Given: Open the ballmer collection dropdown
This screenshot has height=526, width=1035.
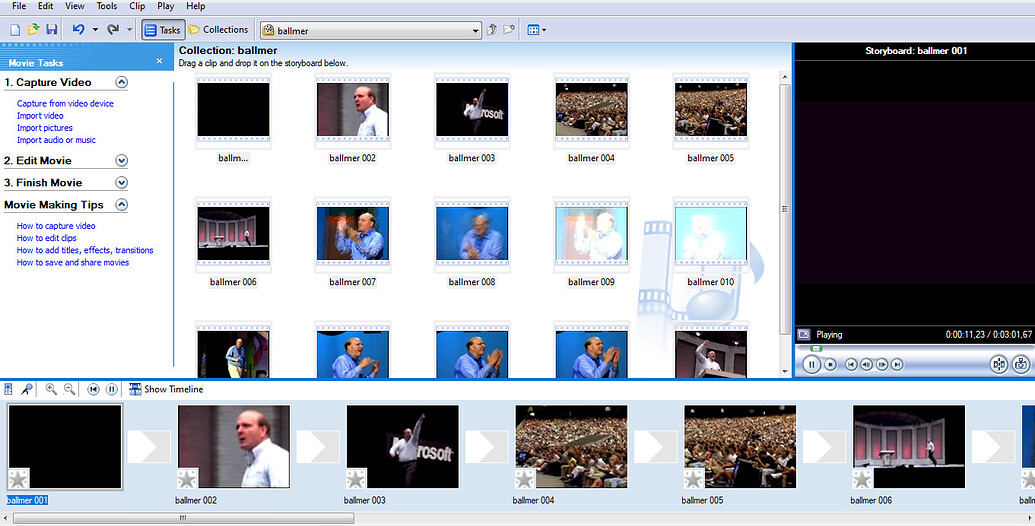Looking at the screenshot, I should tap(370, 30).
